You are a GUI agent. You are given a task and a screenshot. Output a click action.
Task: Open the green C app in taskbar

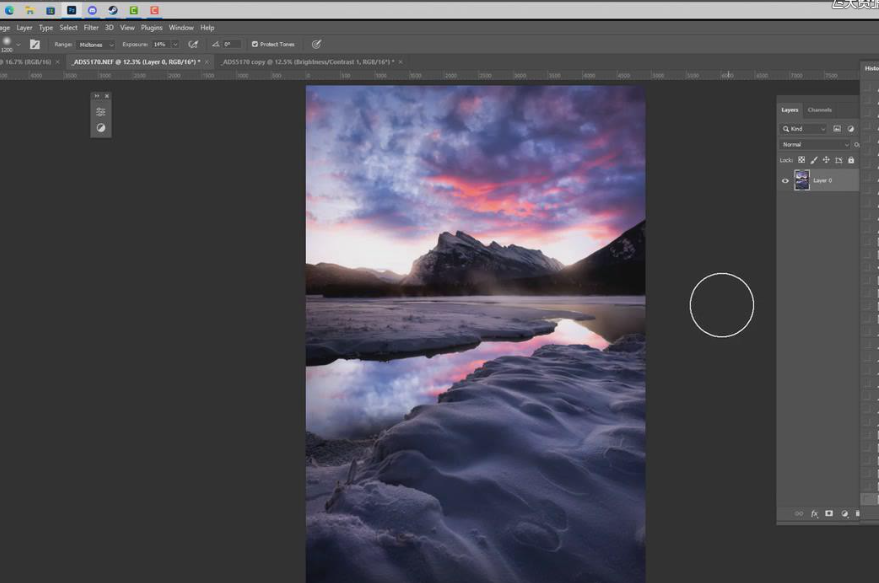(133, 10)
